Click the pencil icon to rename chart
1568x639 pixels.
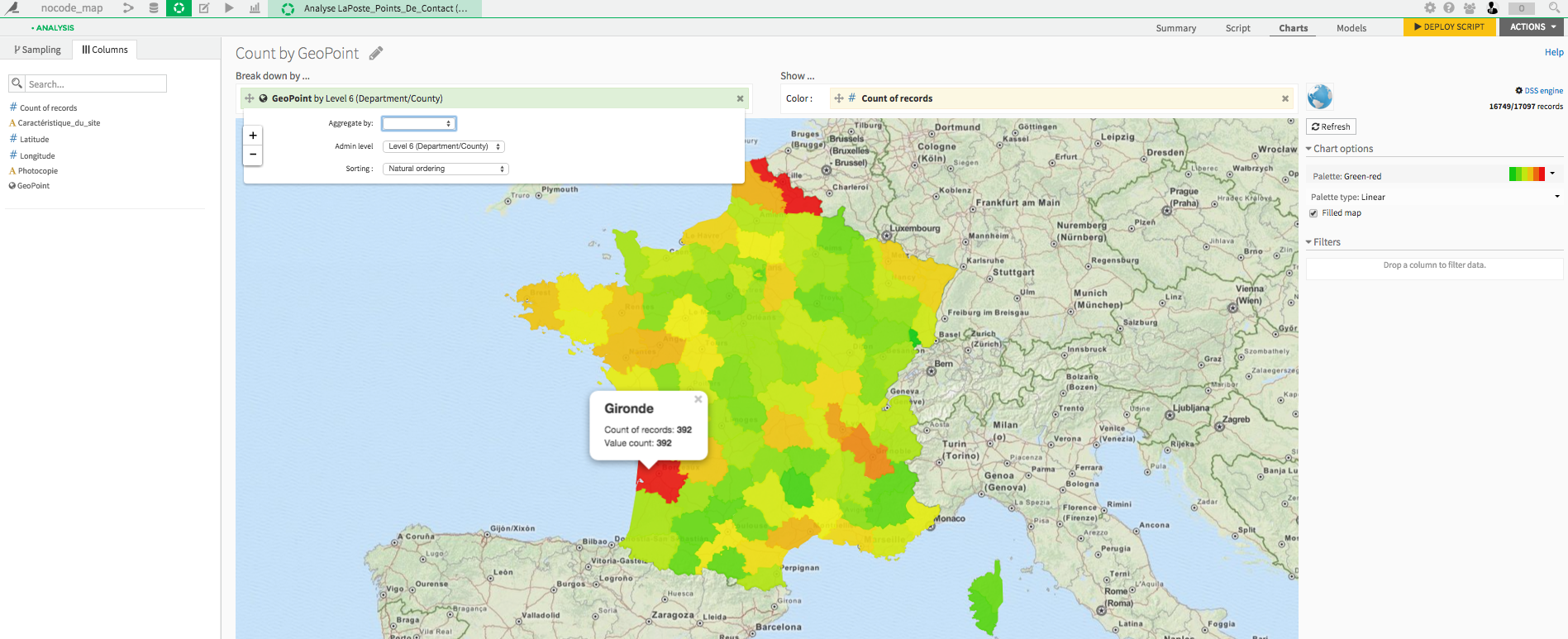(x=376, y=54)
